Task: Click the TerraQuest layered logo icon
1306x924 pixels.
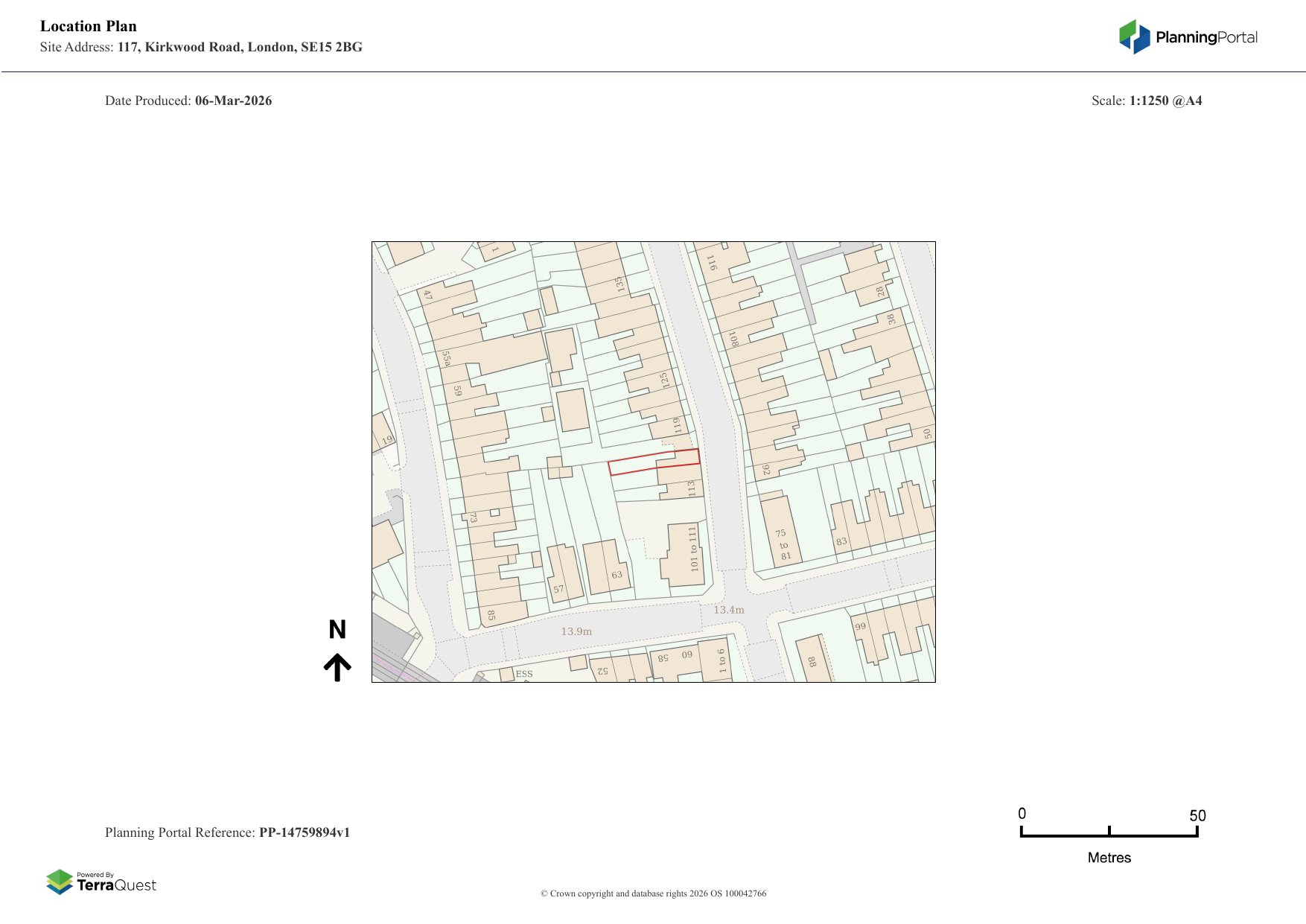Action: click(x=59, y=882)
